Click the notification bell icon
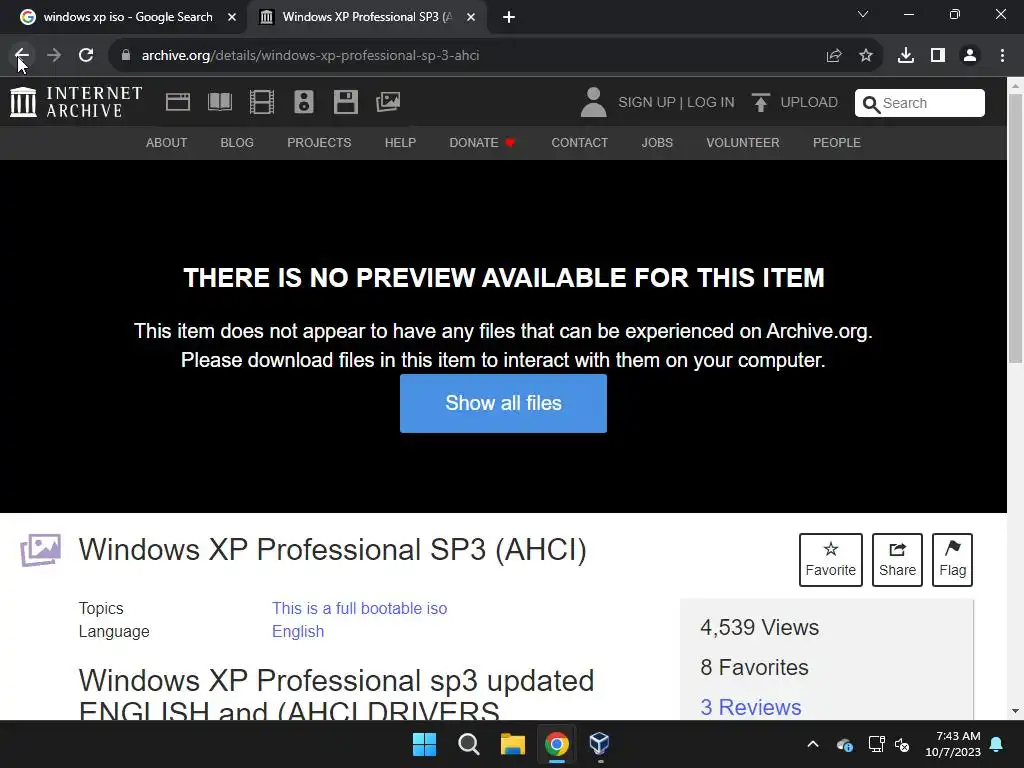The height and width of the screenshot is (768, 1024). (x=997, y=744)
